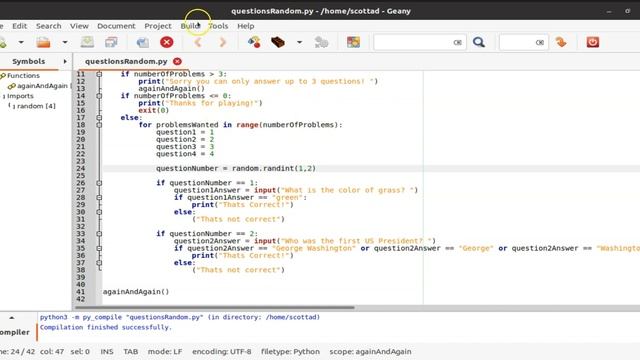Navigate forward with the right arrow icon
This screenshot has width=640, height=360.
click(x=222, y=42)
